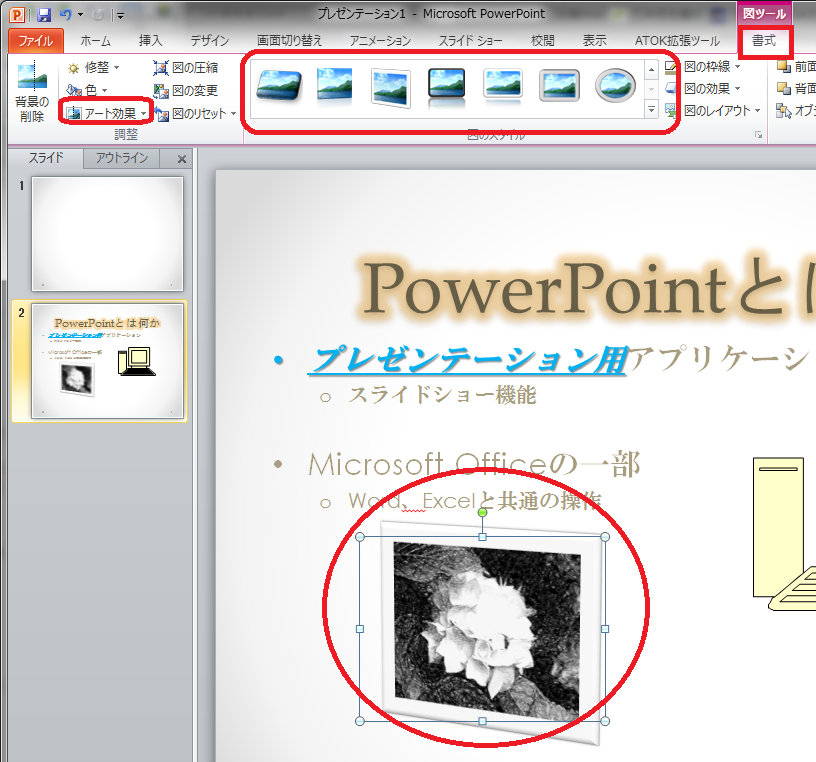Image resolution: width=816 pixels, height=762 pixels.
Task: Click the slide title starting with PowerPointと
Action: [589, 288]
